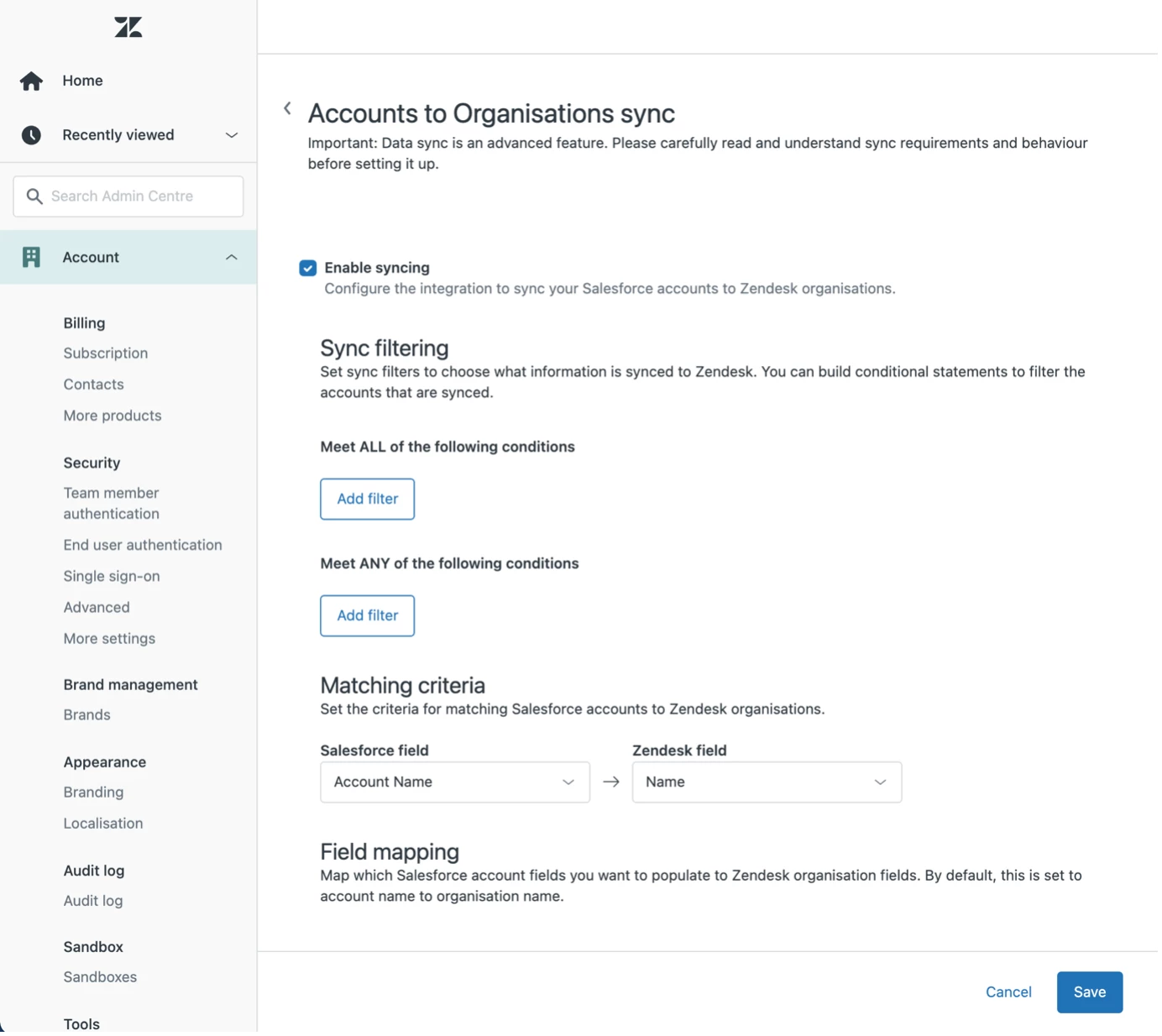
Task: Click the Home house icon
Action: pos(31,81)
